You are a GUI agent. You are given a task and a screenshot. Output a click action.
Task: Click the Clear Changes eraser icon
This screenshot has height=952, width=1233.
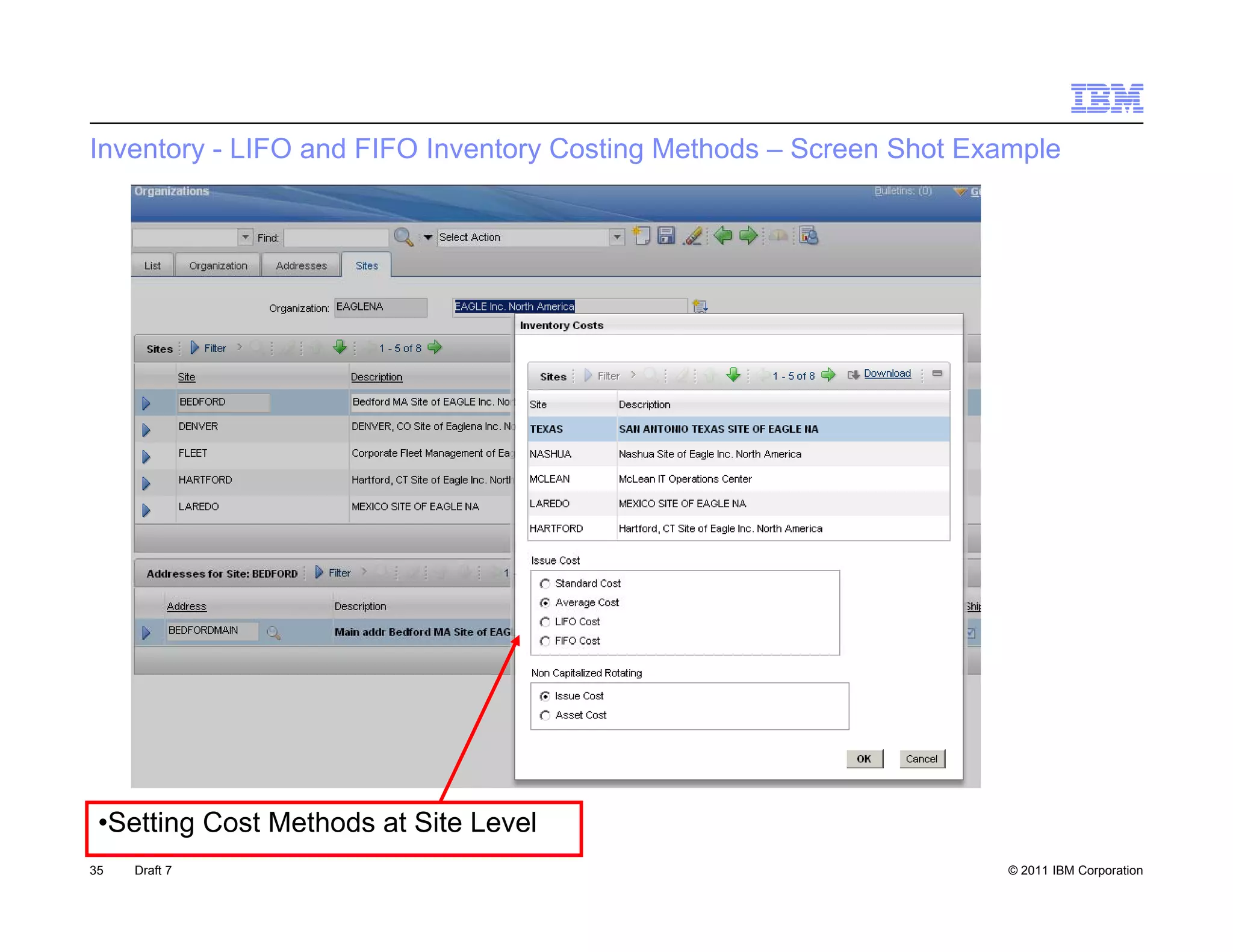point(693,236)
